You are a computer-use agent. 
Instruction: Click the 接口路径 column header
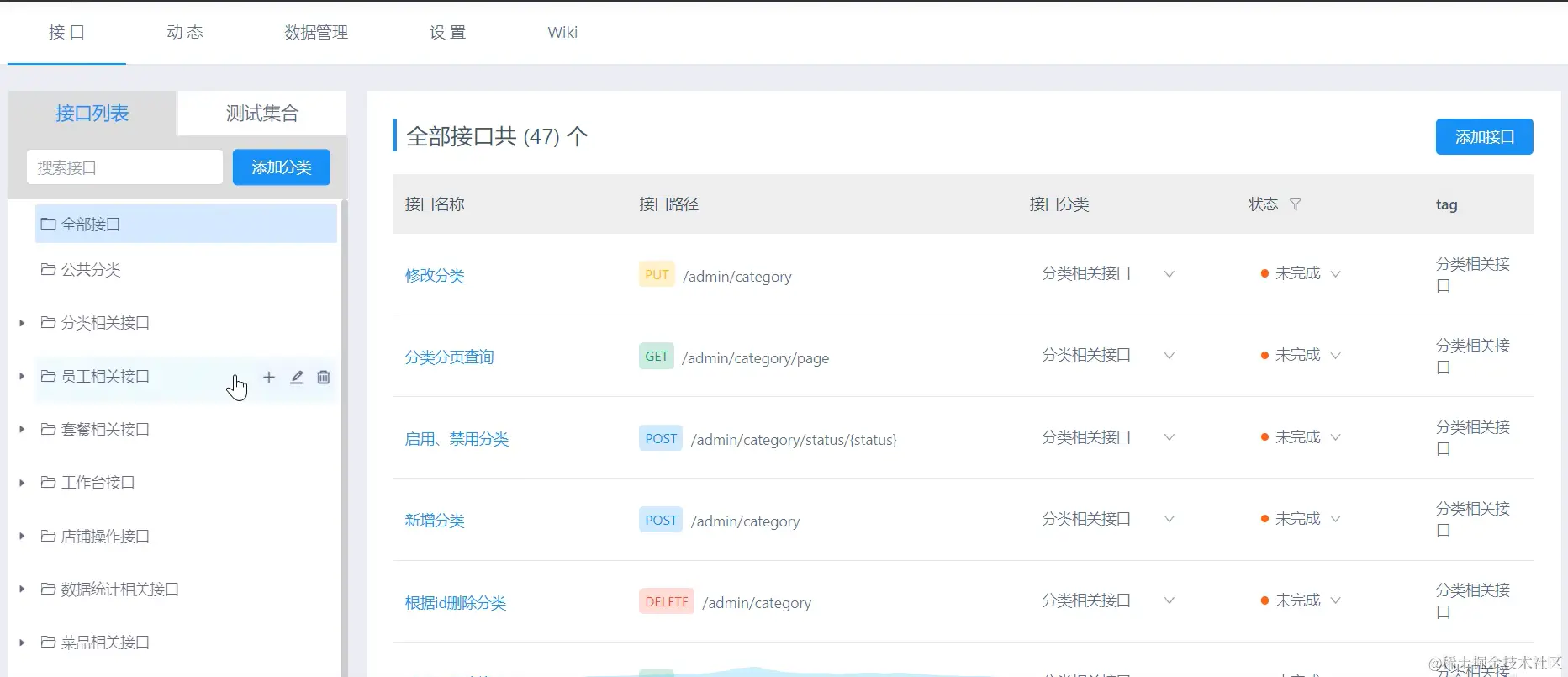point(669,204)
